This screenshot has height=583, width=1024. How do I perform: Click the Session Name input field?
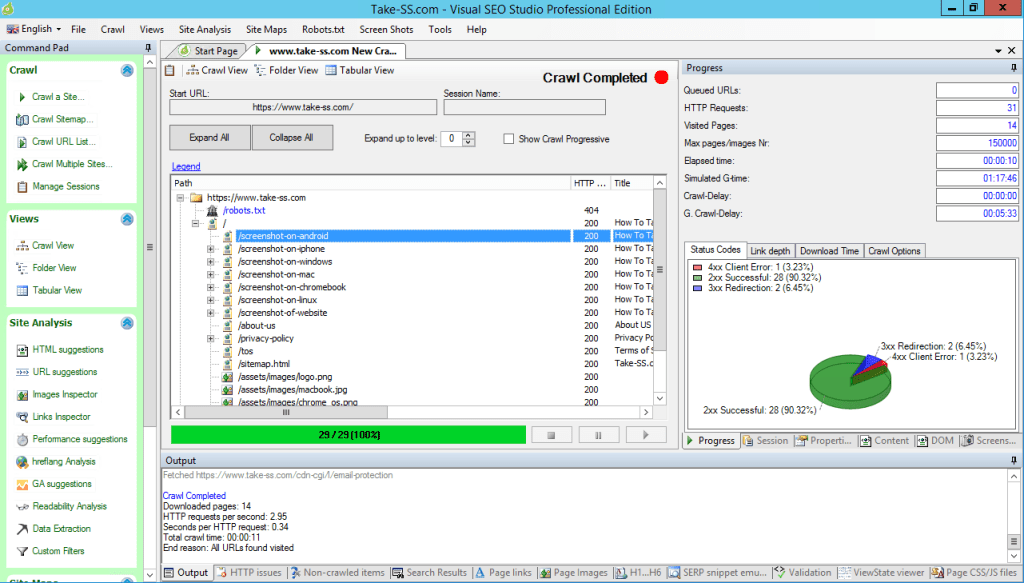(524, 107)
